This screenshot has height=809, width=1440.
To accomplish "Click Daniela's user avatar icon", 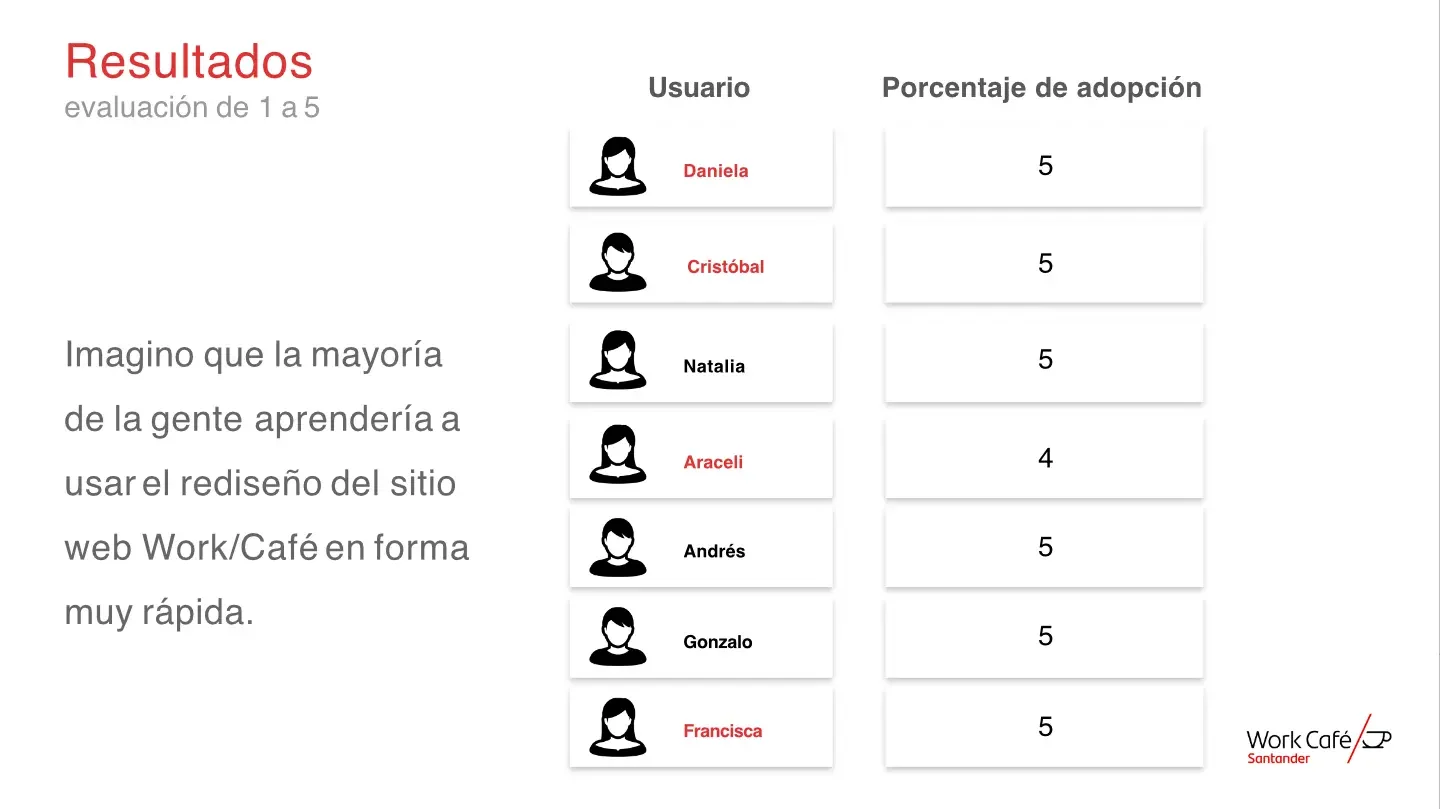I will pos(617,166).
